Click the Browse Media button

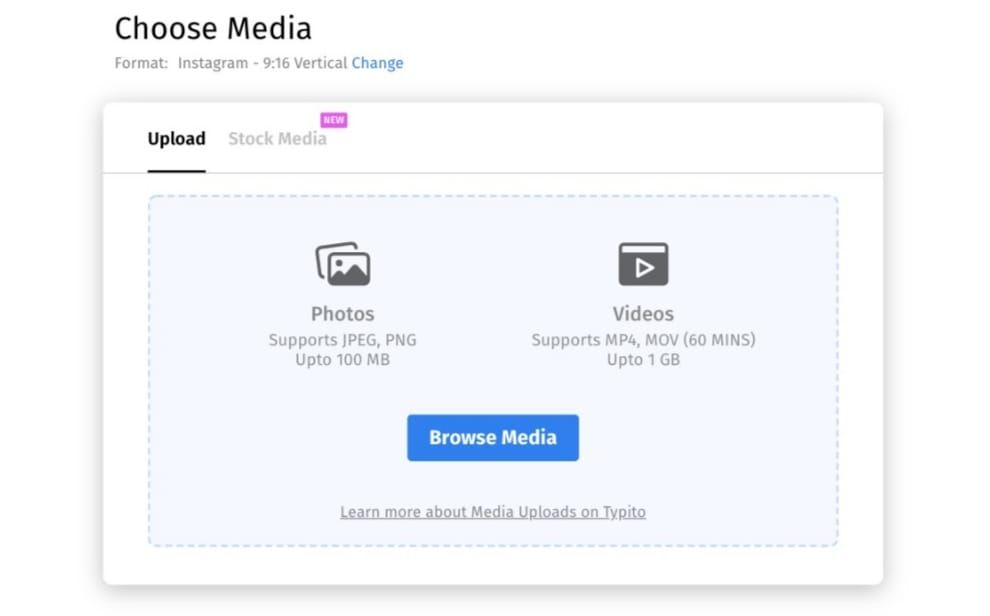492,437
